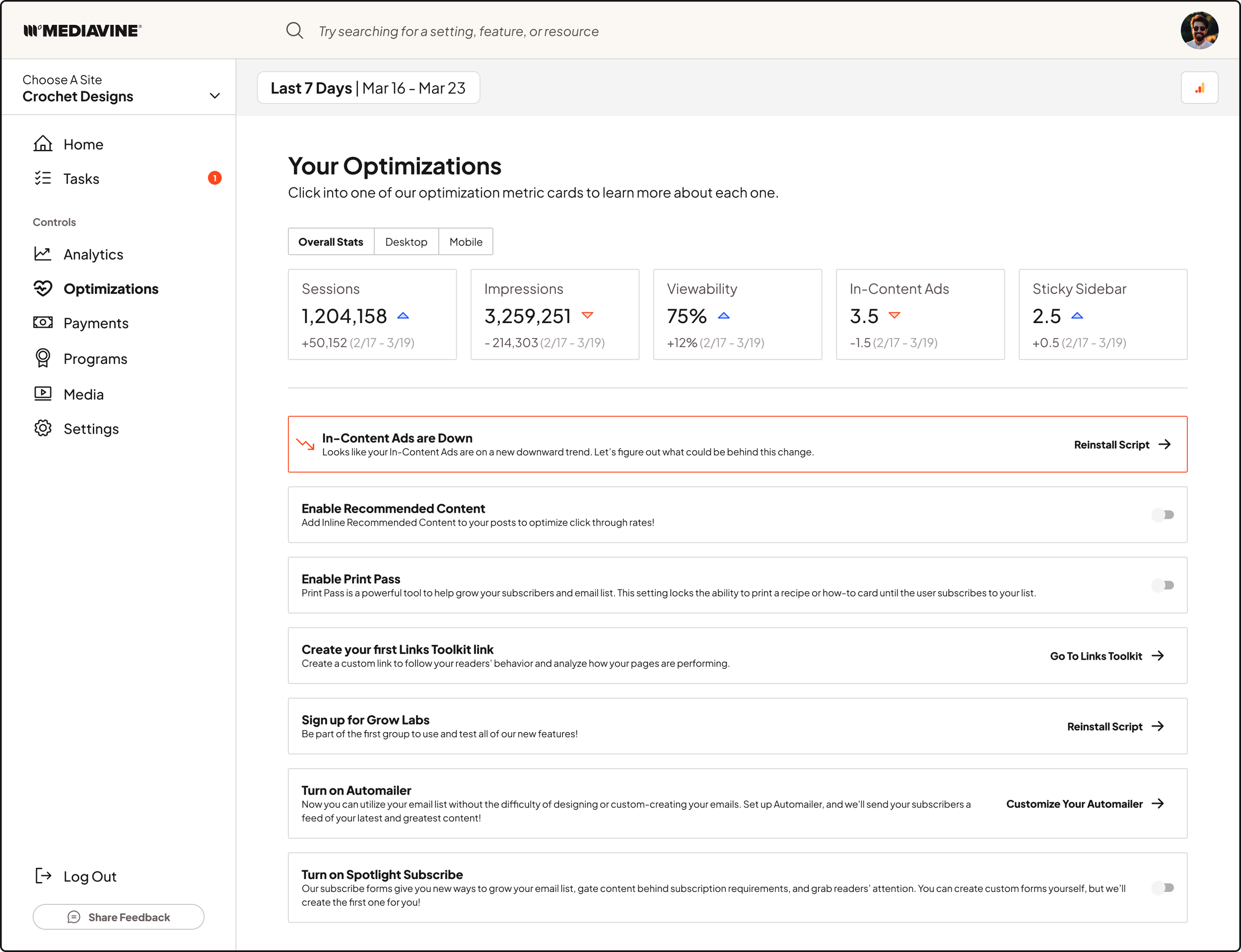Screen dimensions: 1241x952
Task: Open the Last 7 Days date range picker
Action: [368, 88]
